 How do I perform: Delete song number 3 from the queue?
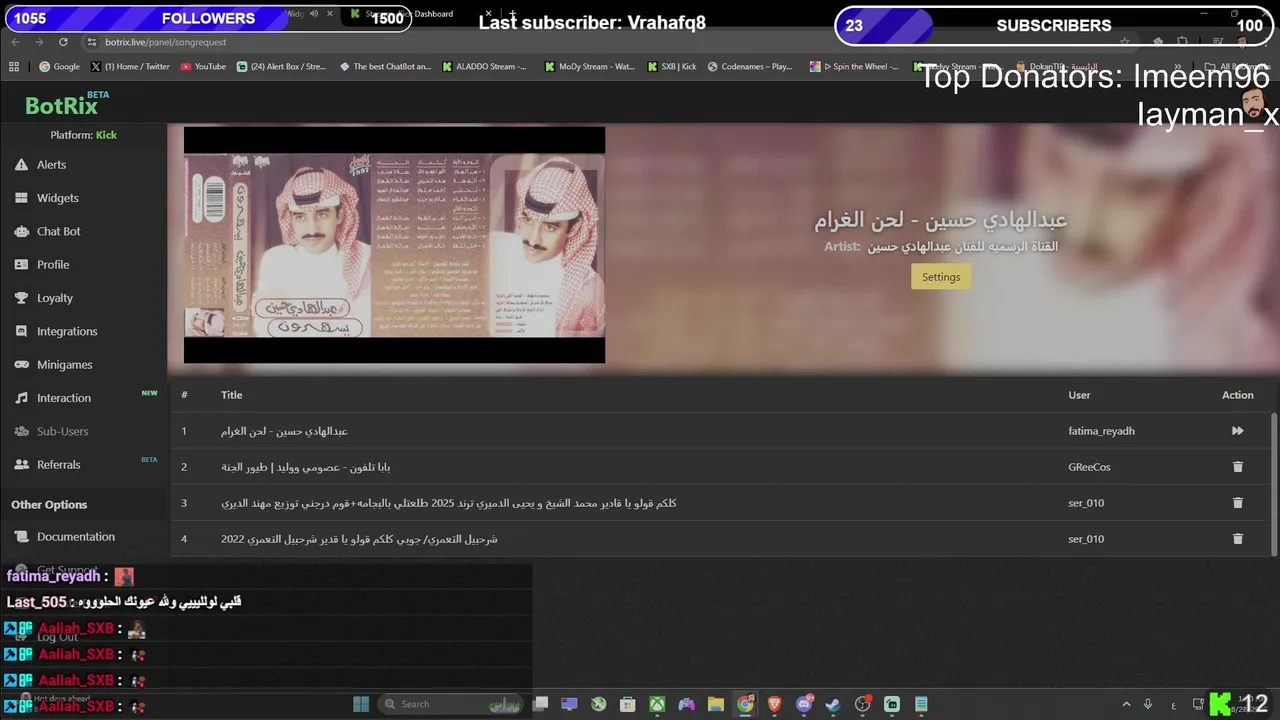click(x=1237, y=503)
